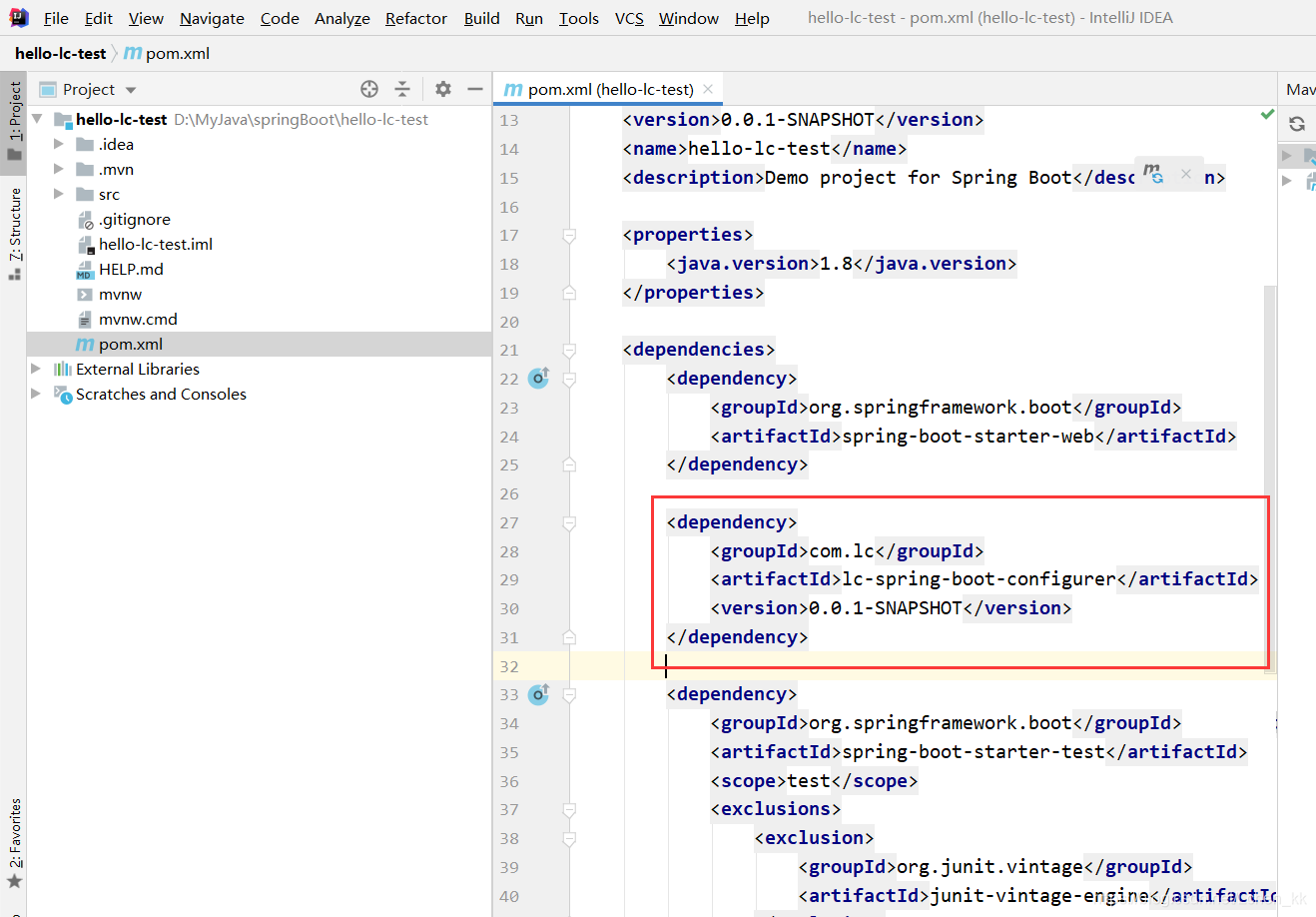
Task: Click on lc-spring-boot-configurer artifactId text
Action: click(979, 579)
